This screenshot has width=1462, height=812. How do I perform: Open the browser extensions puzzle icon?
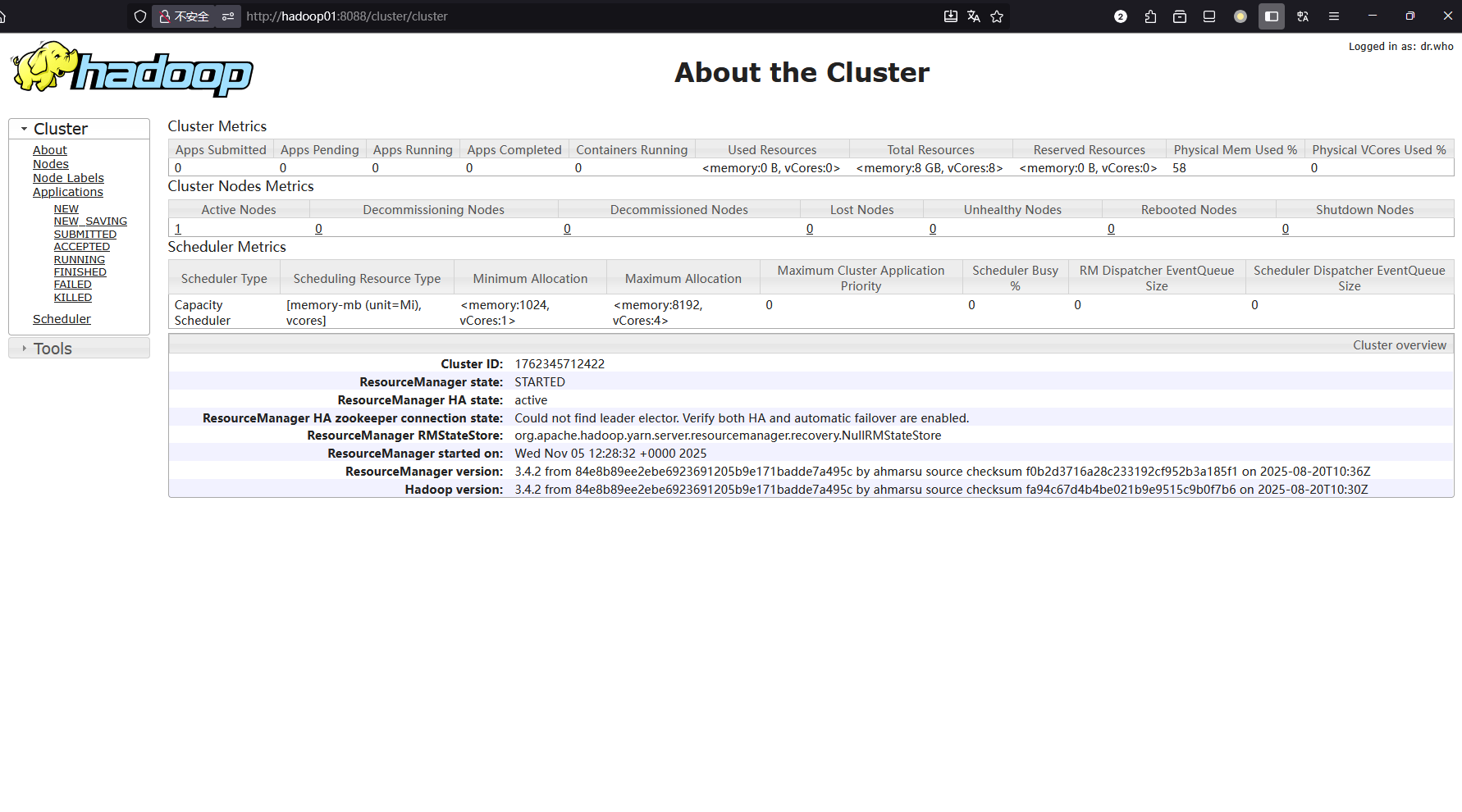click(x=1150, y=16)
